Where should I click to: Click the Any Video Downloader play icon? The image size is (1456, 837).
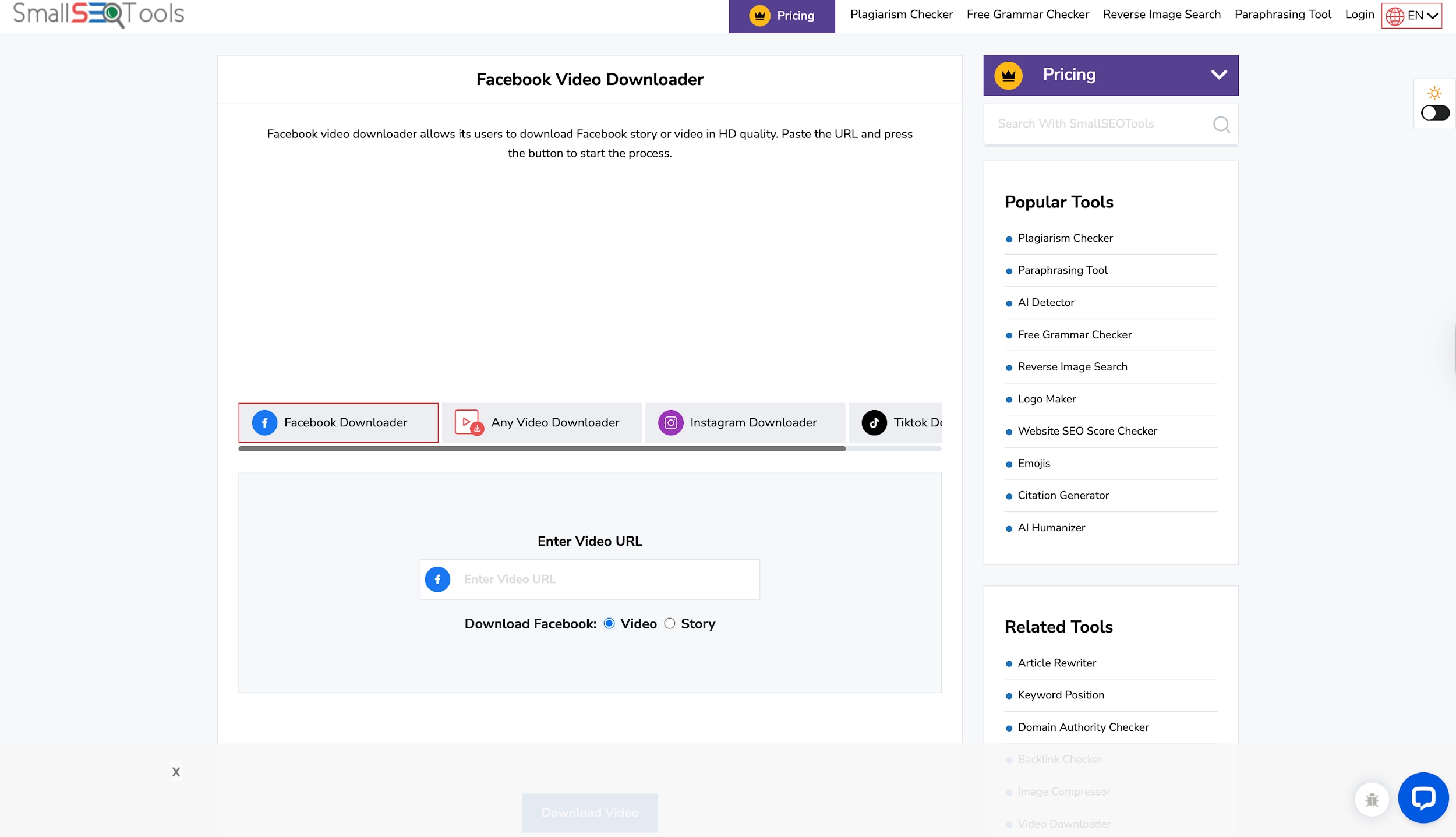point(467,422)
